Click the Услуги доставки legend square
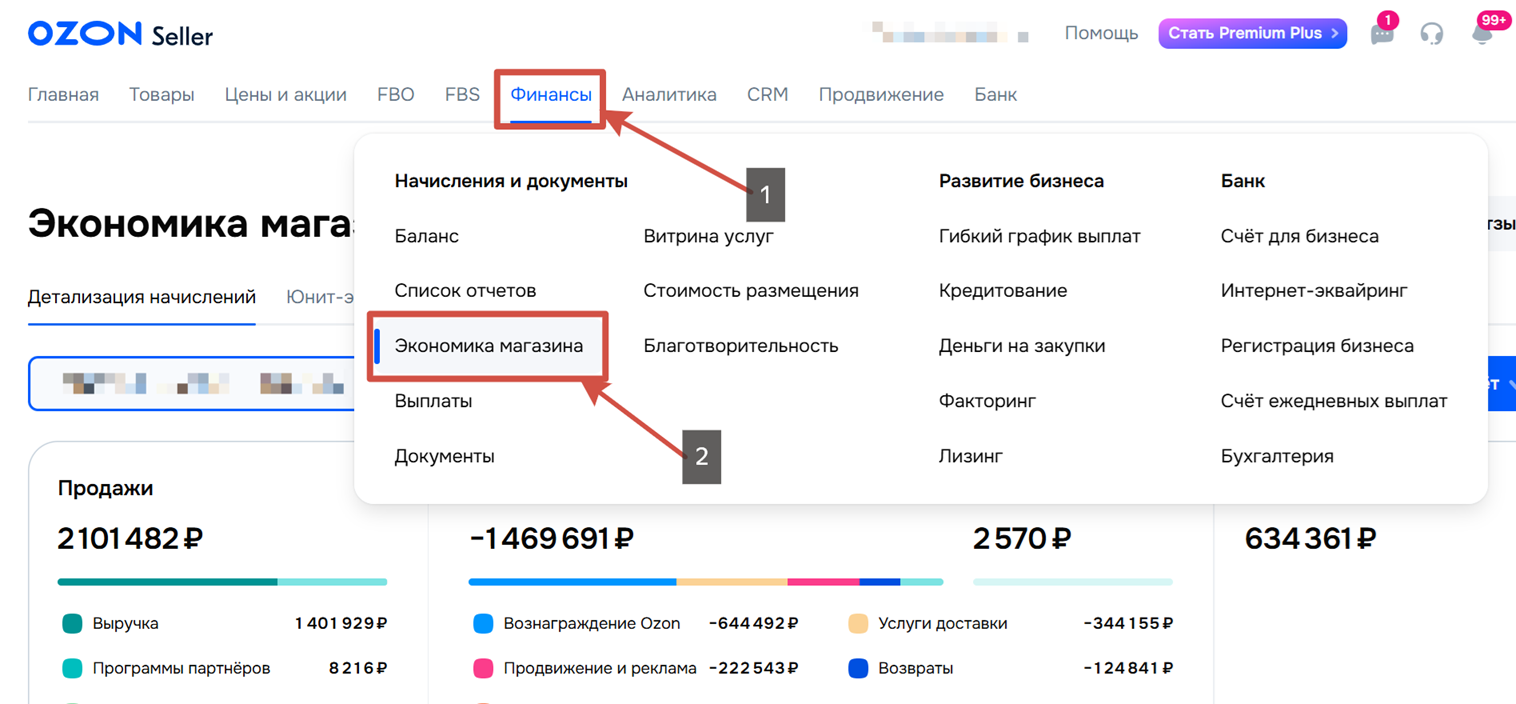This screenshot has height=704, width=1516. point(858,624)
